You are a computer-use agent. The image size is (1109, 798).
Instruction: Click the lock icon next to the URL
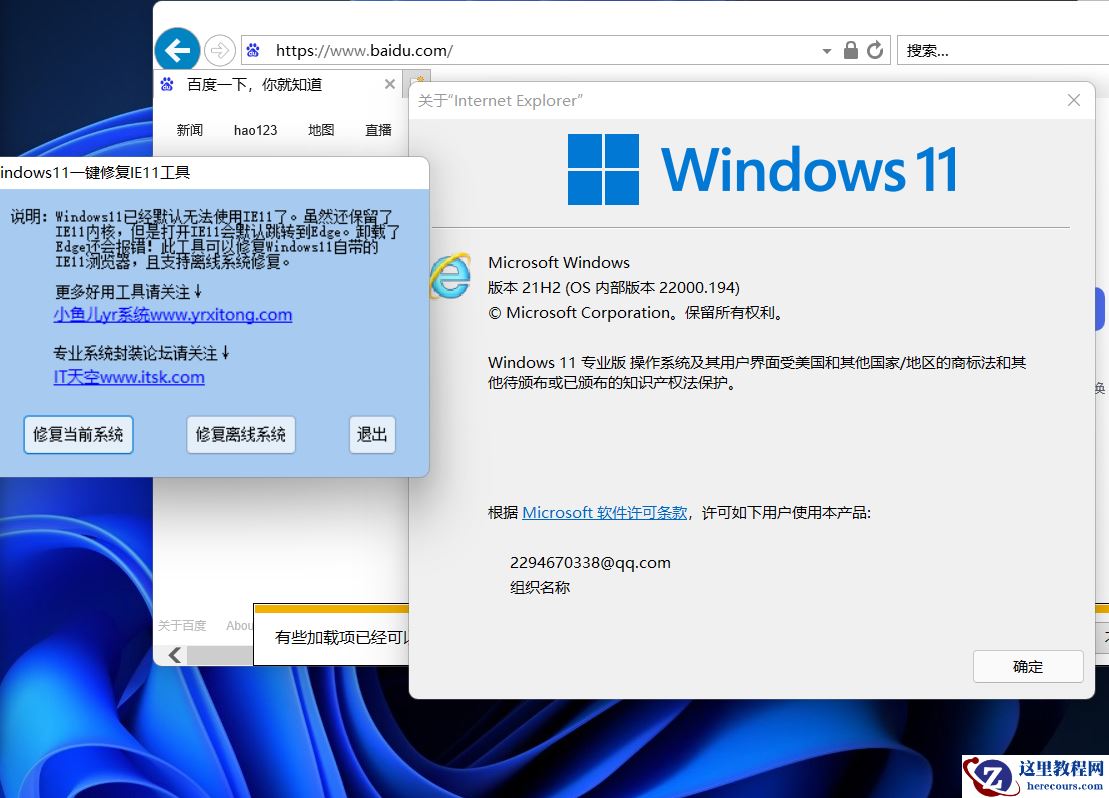pyautogui.click(x=849, y=50)
